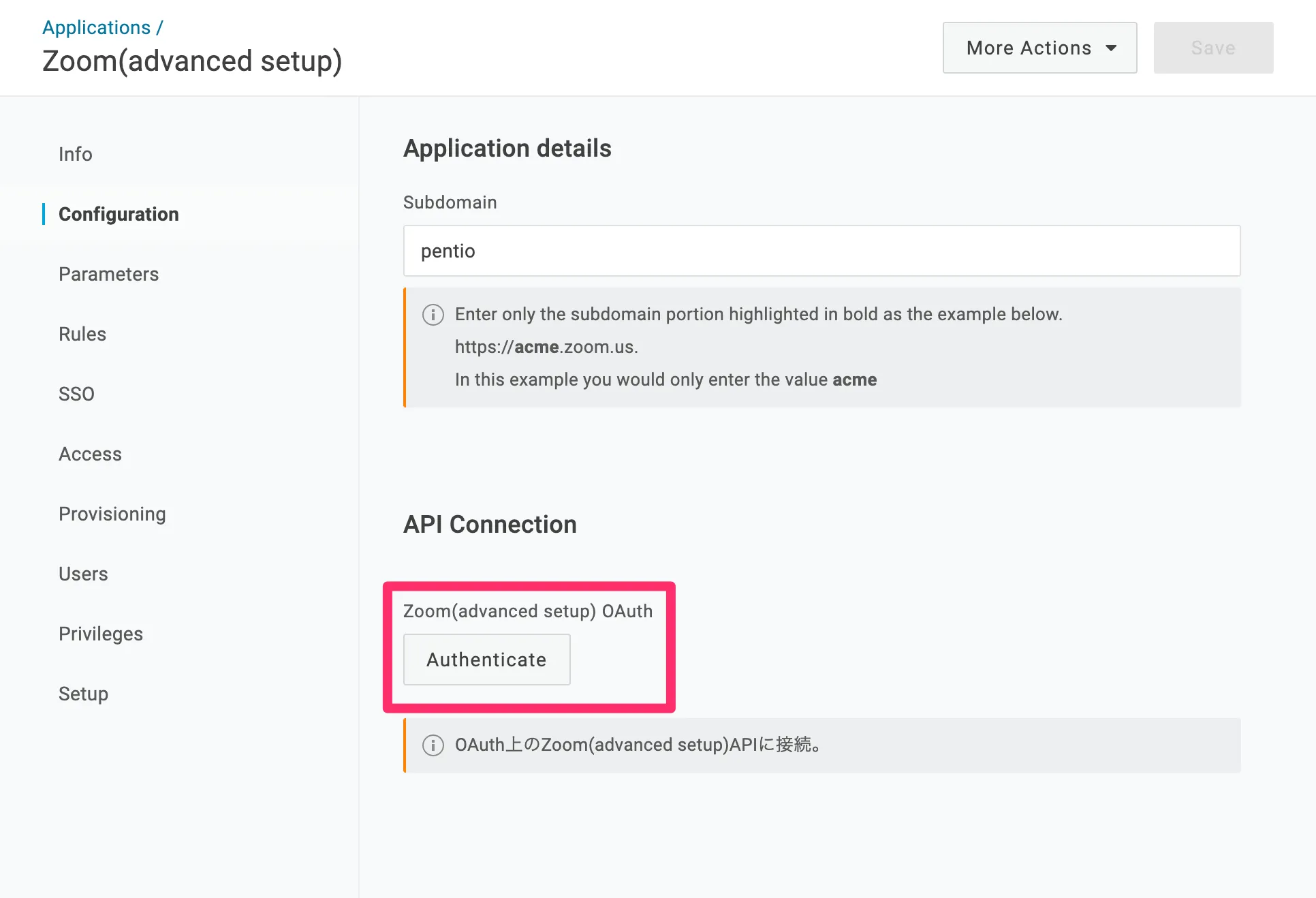Viewport: 1316px width, 898px height.
Task: Click the info icon beside subdomain hint
Action: pos(433,315)
